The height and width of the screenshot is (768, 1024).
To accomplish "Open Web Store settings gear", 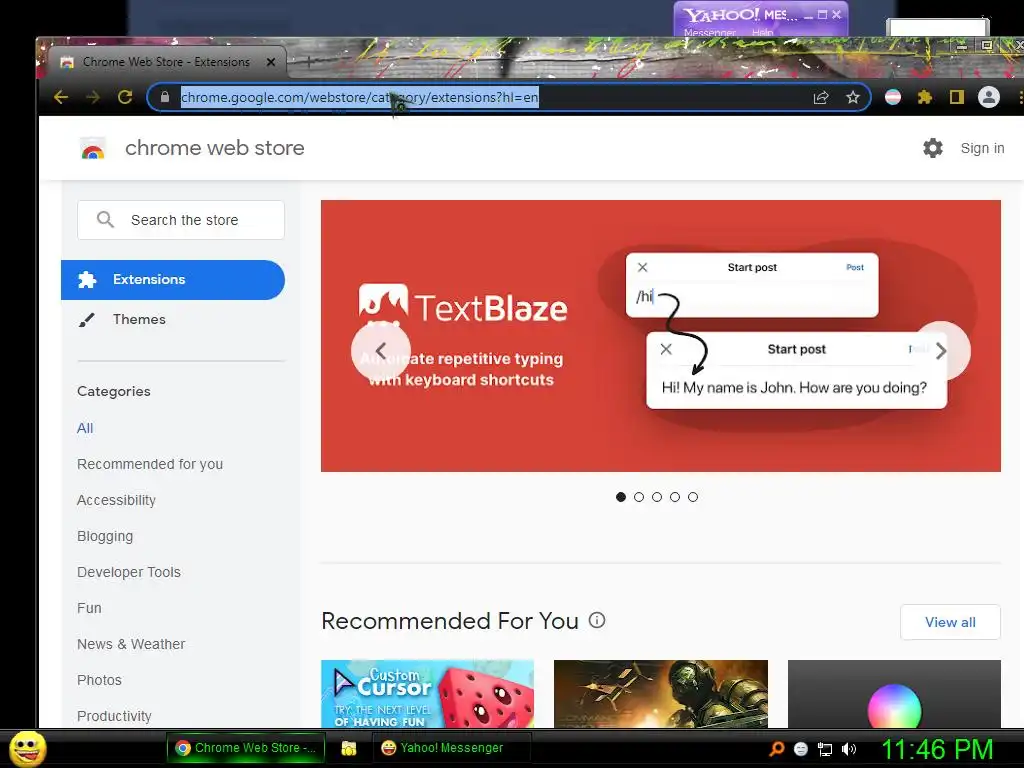I will pos(933,148).
